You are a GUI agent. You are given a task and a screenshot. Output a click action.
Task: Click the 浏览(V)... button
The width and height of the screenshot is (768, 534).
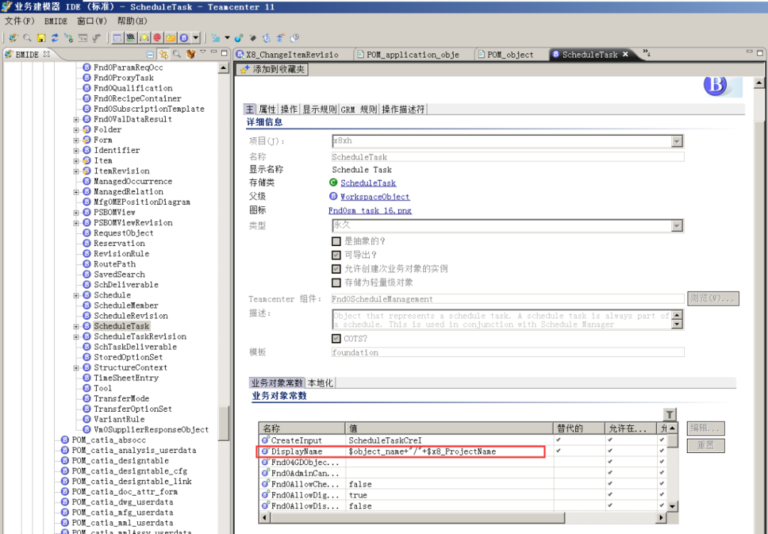(x=713, y=298)
